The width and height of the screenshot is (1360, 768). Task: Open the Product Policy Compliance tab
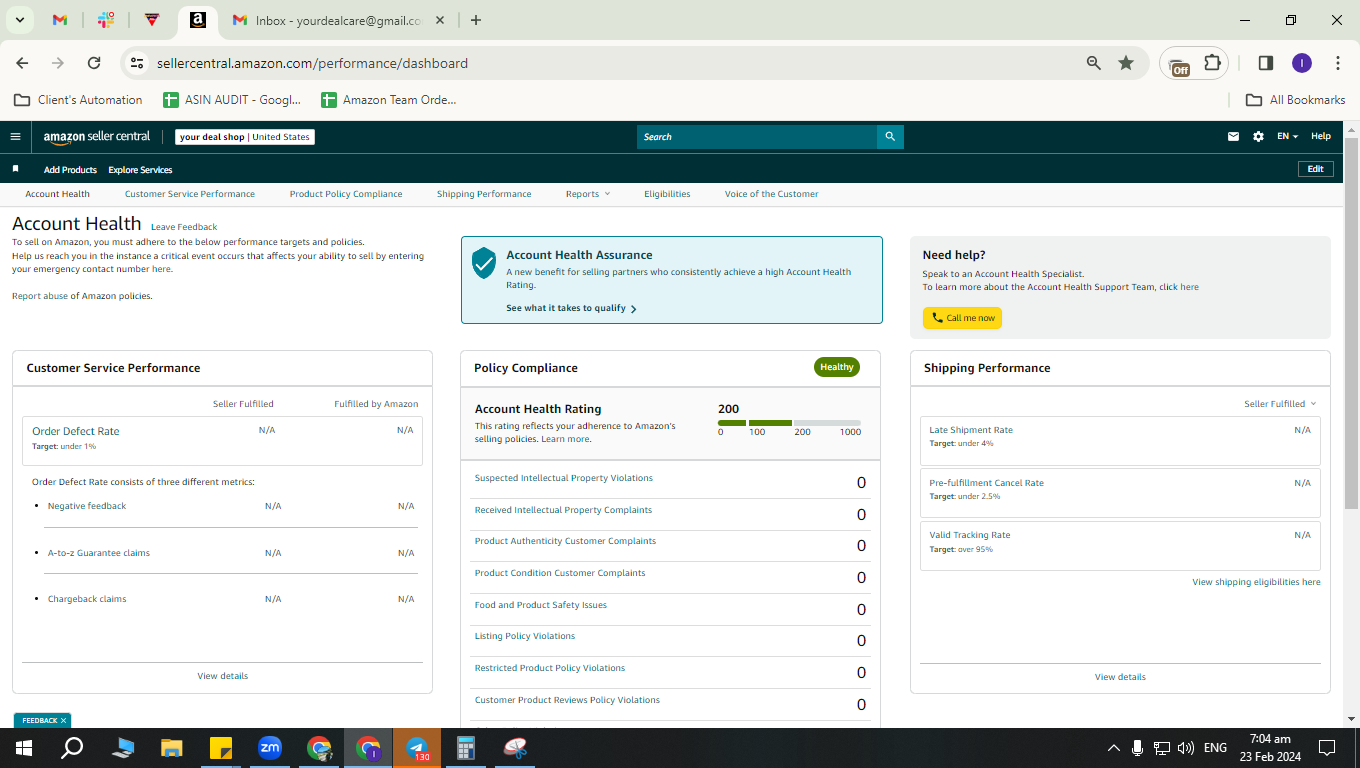[x=346, y=194]
